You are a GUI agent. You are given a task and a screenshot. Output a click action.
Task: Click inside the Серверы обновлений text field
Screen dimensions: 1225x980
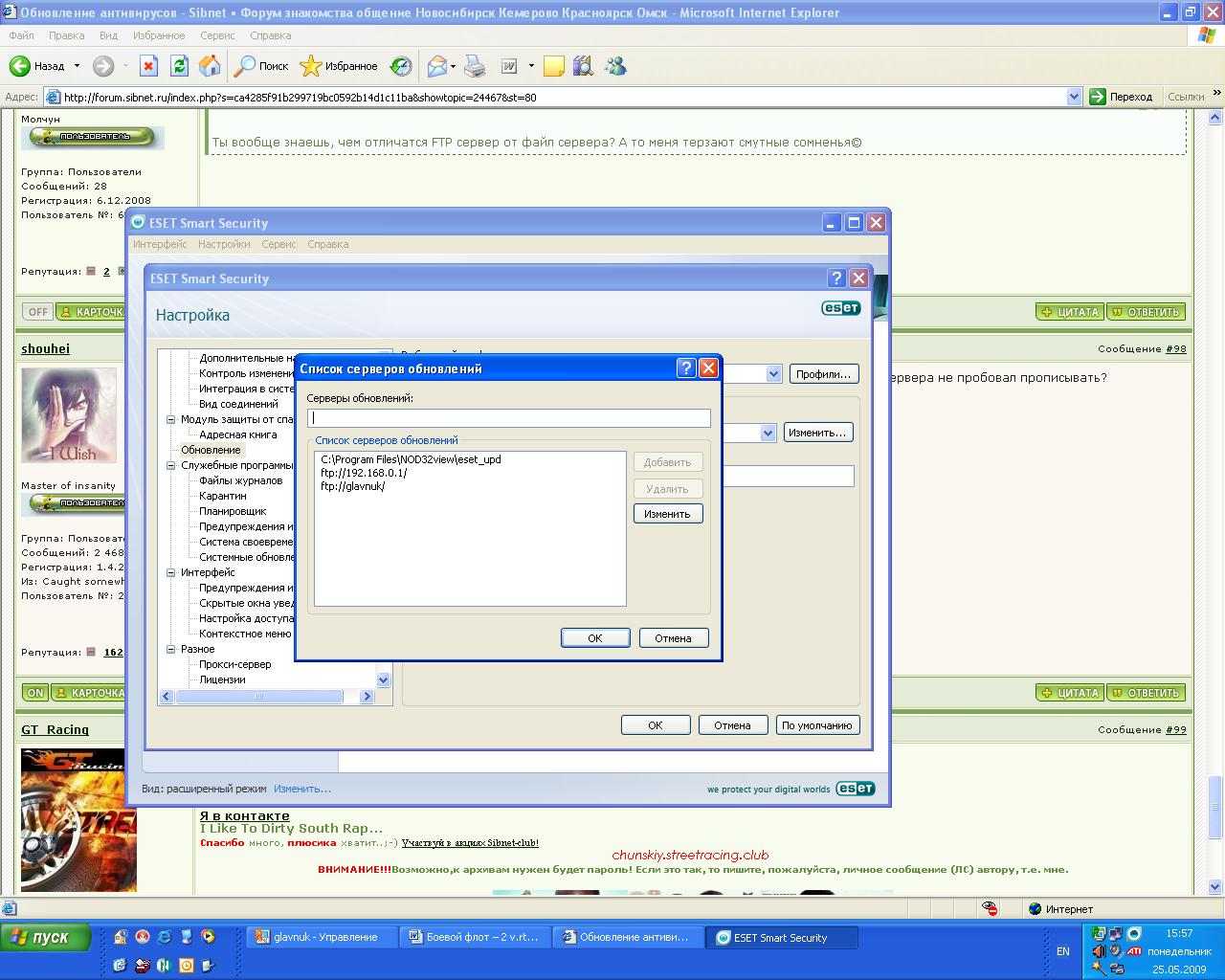(x=509, y=418)
